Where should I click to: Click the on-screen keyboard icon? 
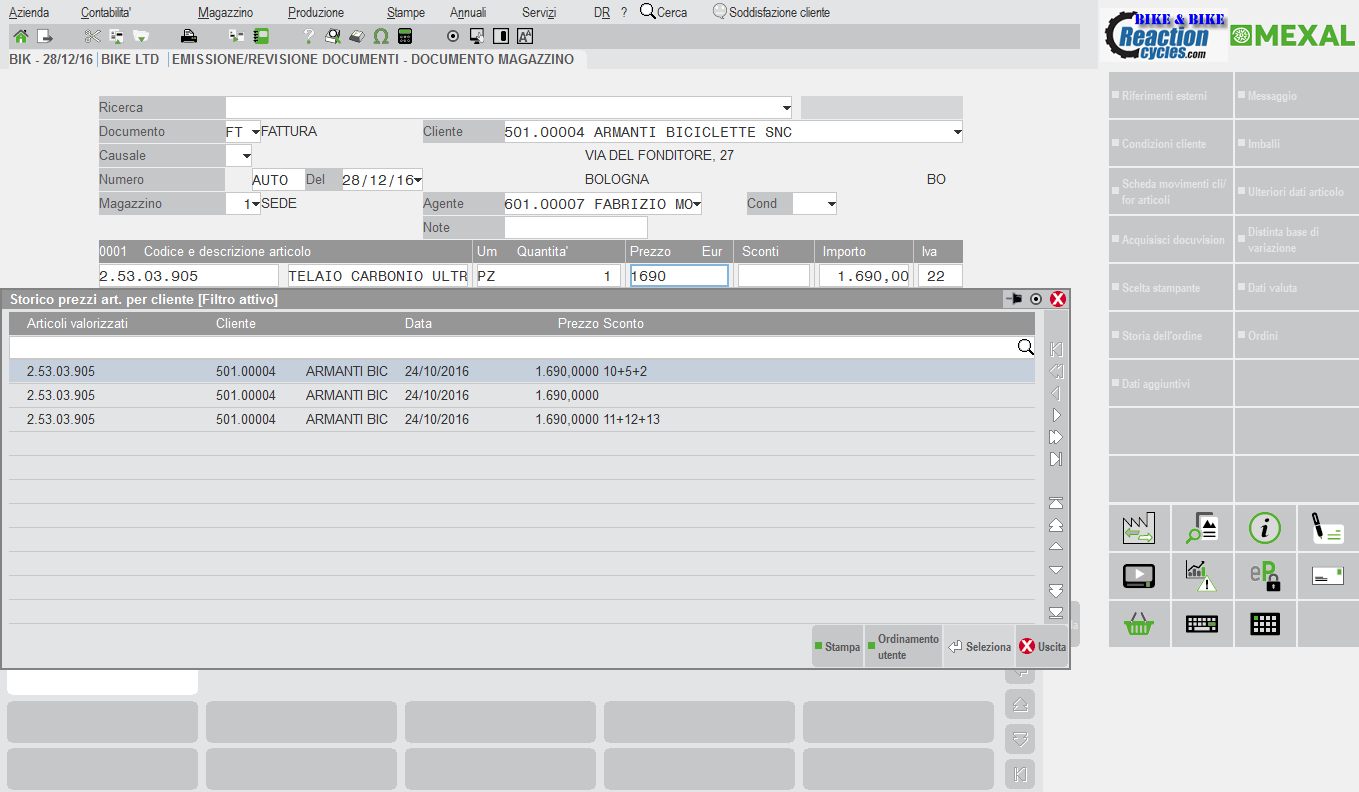1201,625
